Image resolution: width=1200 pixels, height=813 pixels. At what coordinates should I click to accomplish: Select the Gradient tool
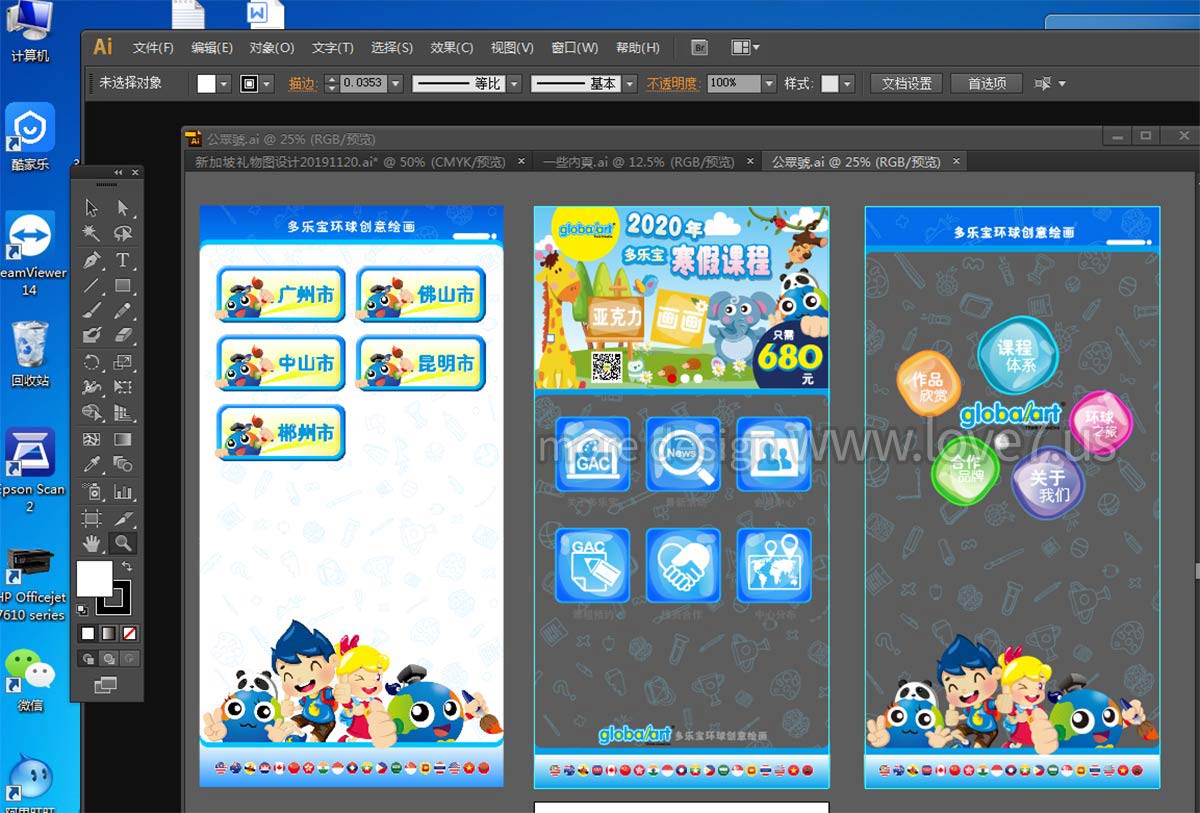tap(123, 439)
